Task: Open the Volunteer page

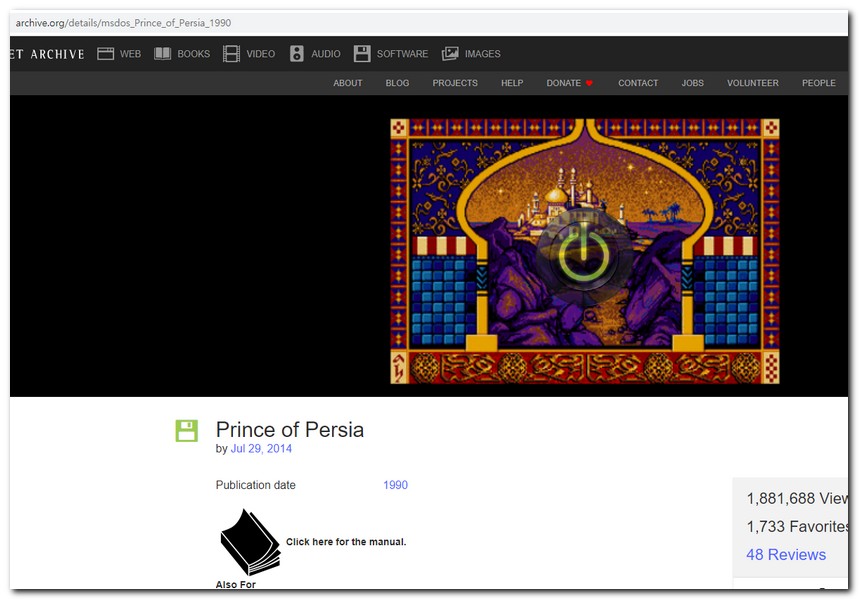Action: click(752, 83)
